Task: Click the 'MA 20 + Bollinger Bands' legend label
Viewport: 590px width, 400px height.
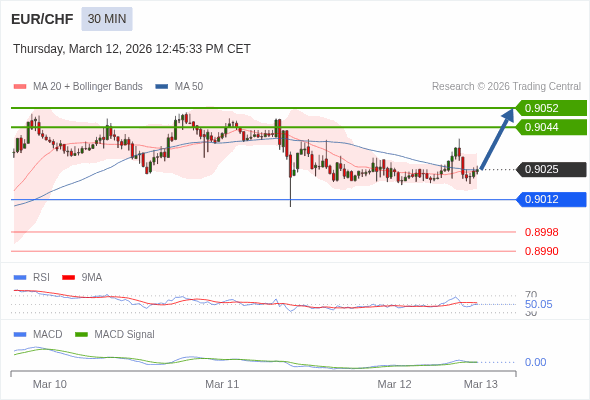Action: click(x=88, y=87)
